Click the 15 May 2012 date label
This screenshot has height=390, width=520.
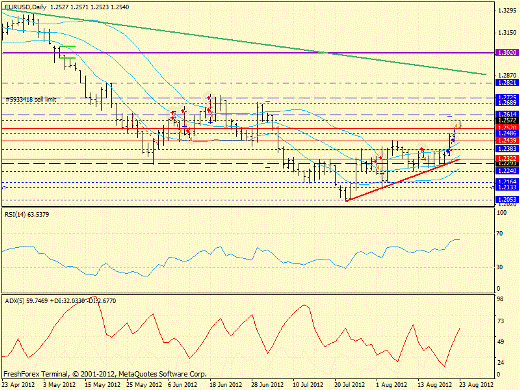(x=102, y=385)
